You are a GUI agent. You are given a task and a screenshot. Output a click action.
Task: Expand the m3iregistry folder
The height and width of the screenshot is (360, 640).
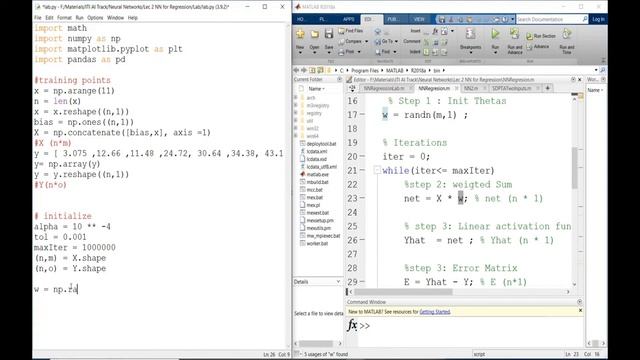296,105
